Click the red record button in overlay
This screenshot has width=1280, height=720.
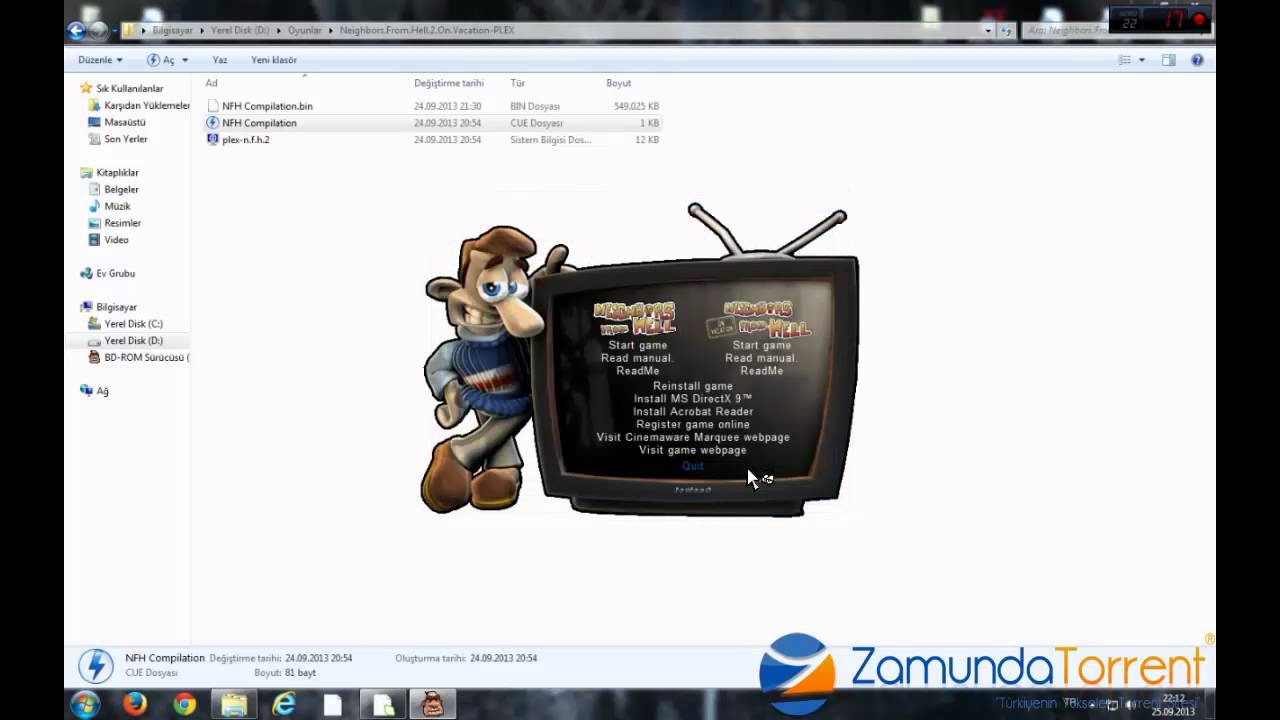[1198, 20]
